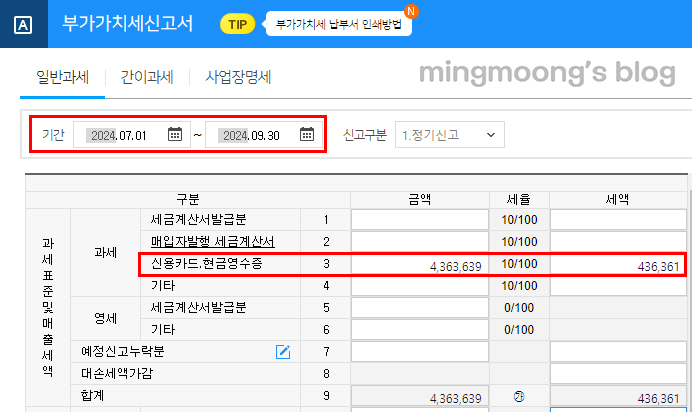Image resolution: width=692 pixels, height=412 pixels.
Task: Click 세액 field for row 7 예정신고누락분
Action: [618, 352]
